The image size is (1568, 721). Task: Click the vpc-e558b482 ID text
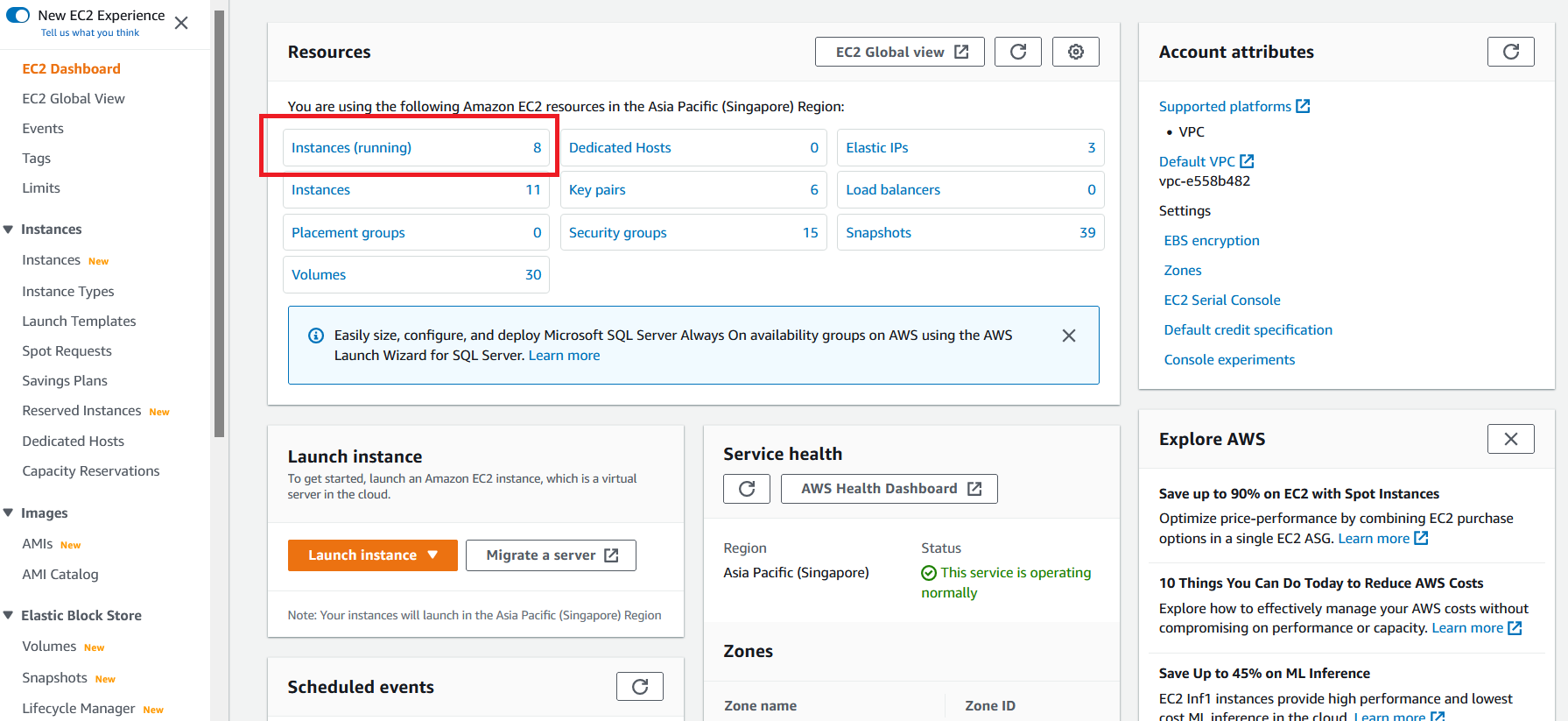1205,181
